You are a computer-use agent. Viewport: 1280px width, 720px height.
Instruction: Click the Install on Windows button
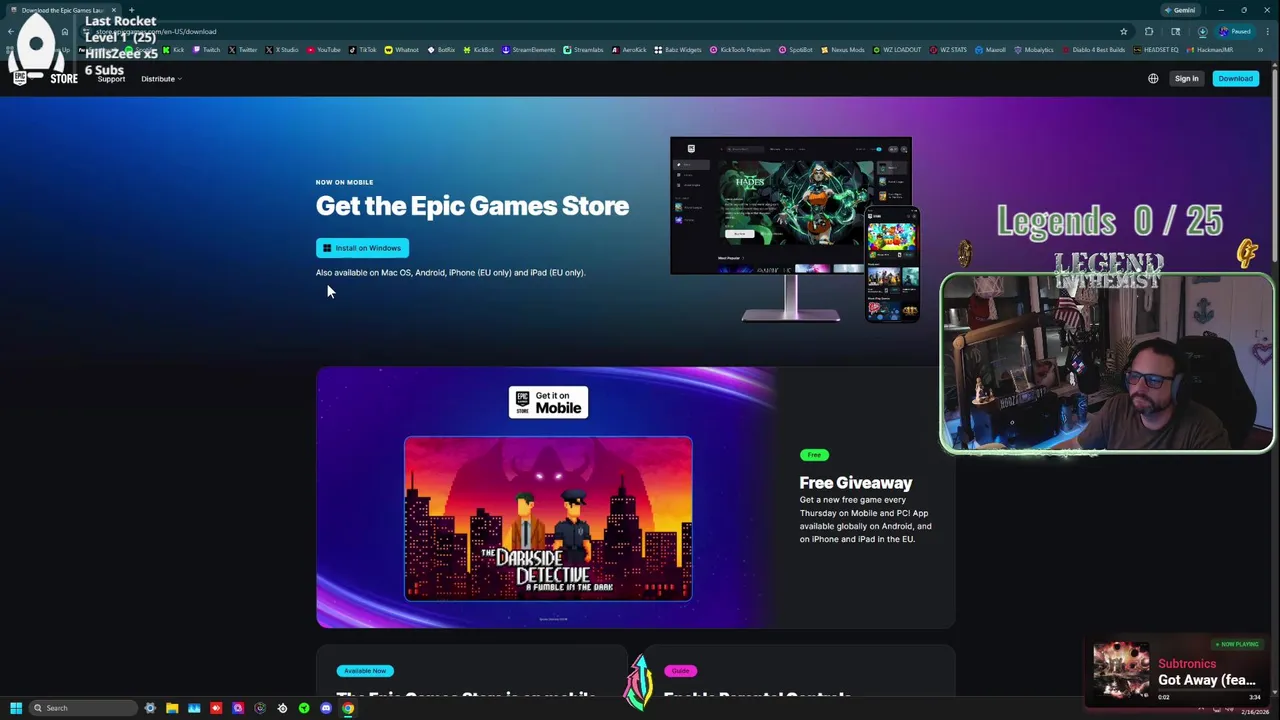click(362, 248)
